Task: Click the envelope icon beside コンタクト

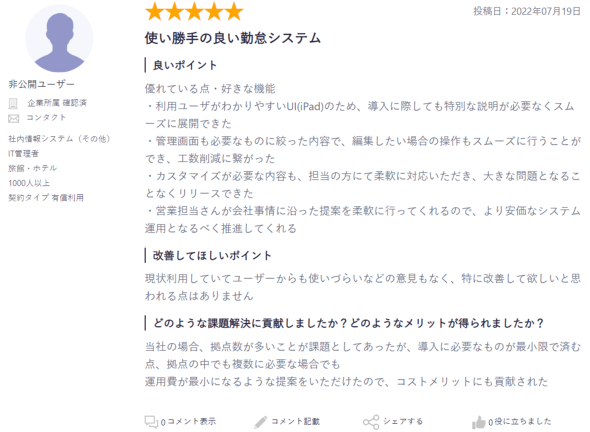Action: pyautogui.click(x=14, y=119)
